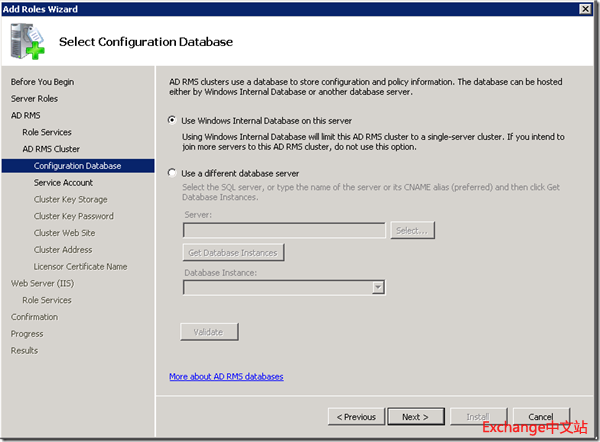Select AD RMS Cluster step
The height and width of the screenshot is (442, 600).
pyautogui.click(x=51, y=149)
